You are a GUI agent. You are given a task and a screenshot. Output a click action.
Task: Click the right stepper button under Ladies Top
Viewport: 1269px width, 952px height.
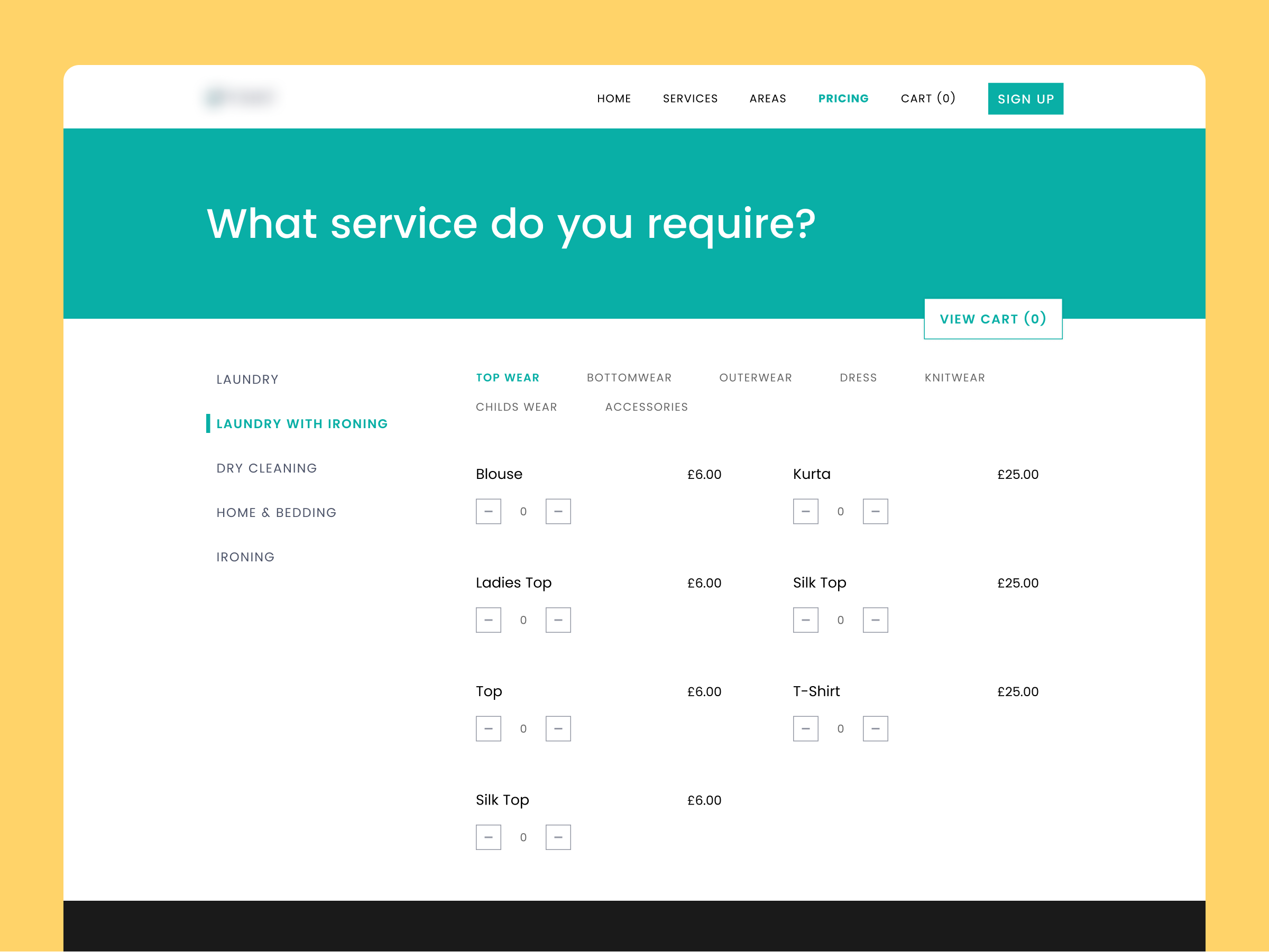click(x=558, y=620)
